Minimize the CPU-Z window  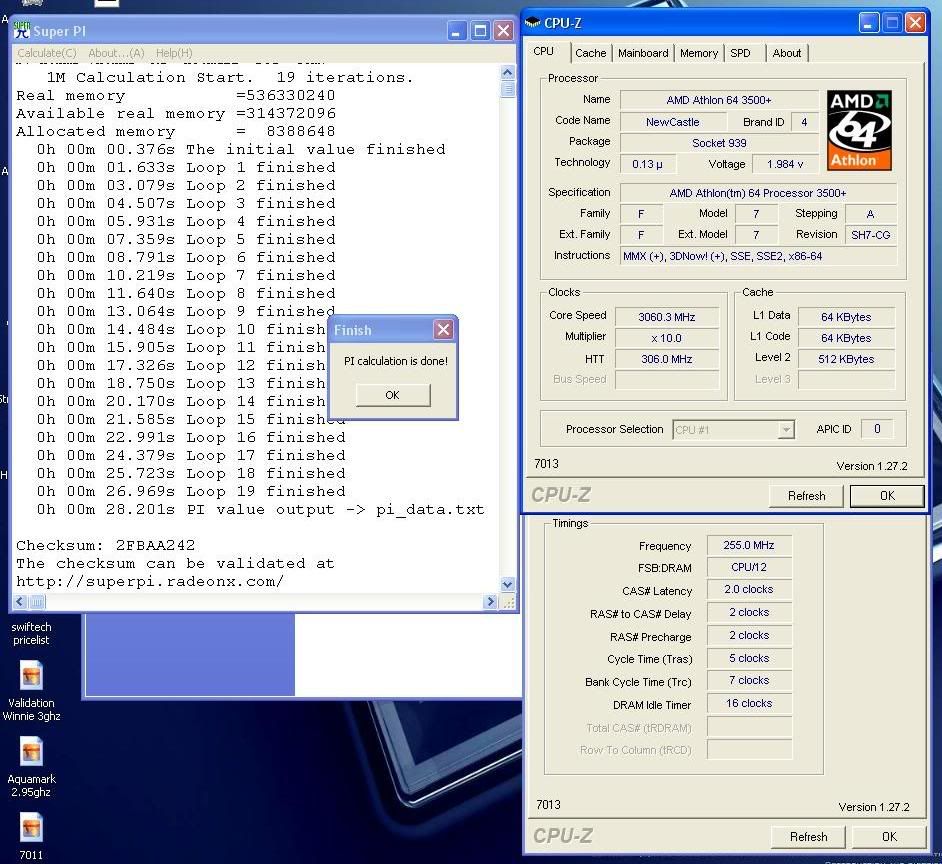(x=868, y=23)
